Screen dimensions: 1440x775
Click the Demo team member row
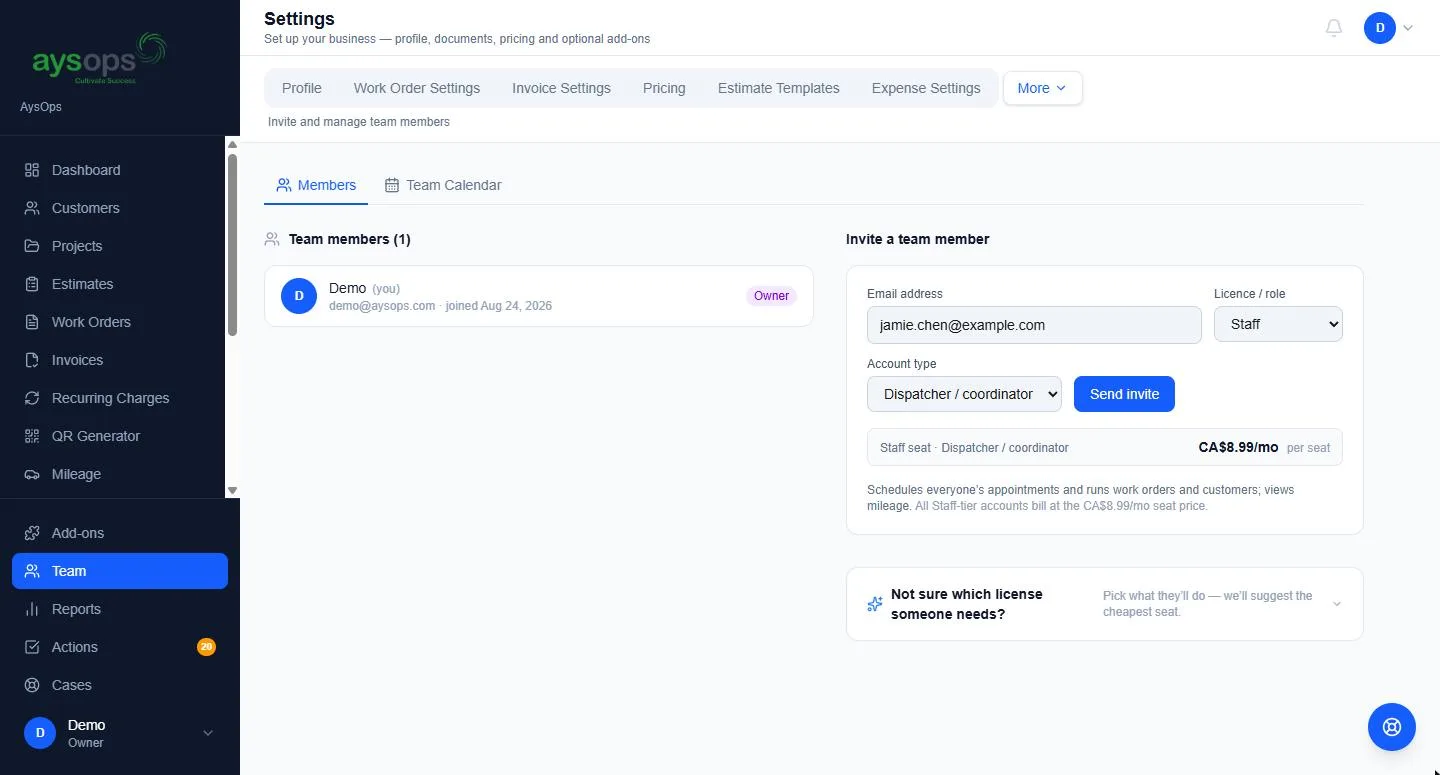[x=539, y=296]
